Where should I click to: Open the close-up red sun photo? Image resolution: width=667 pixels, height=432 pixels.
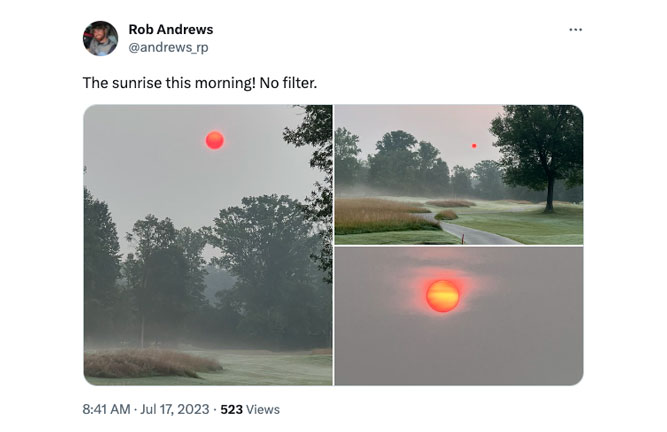(459, 316)
